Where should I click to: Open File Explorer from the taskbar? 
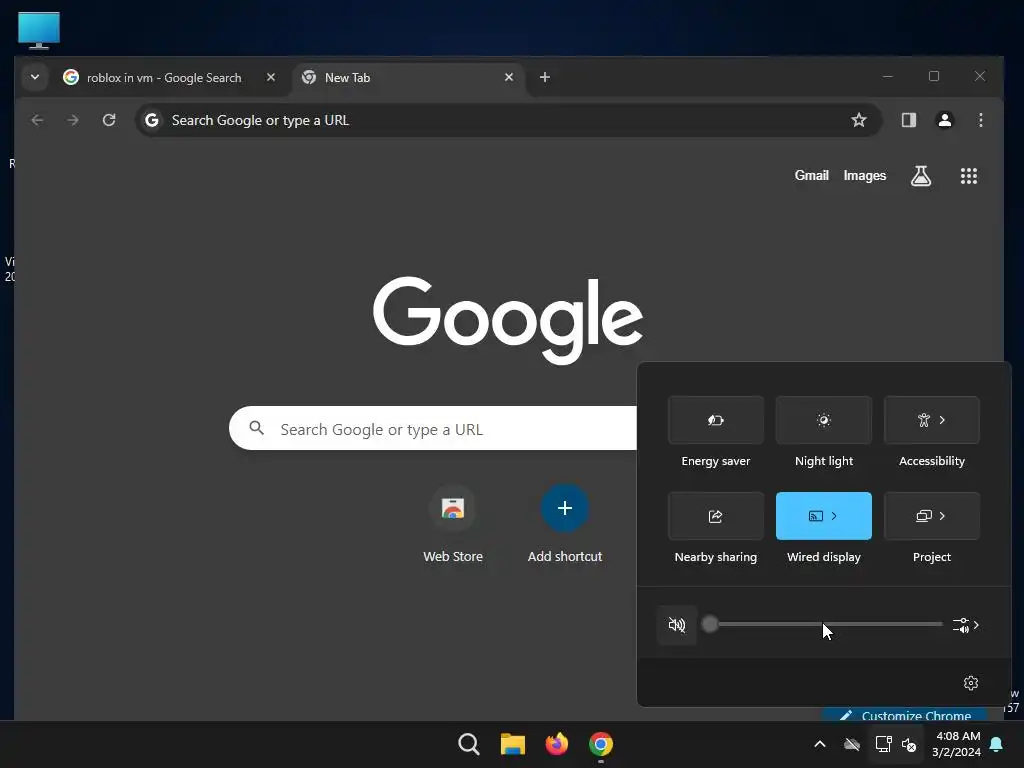click(x=513, y=744)
